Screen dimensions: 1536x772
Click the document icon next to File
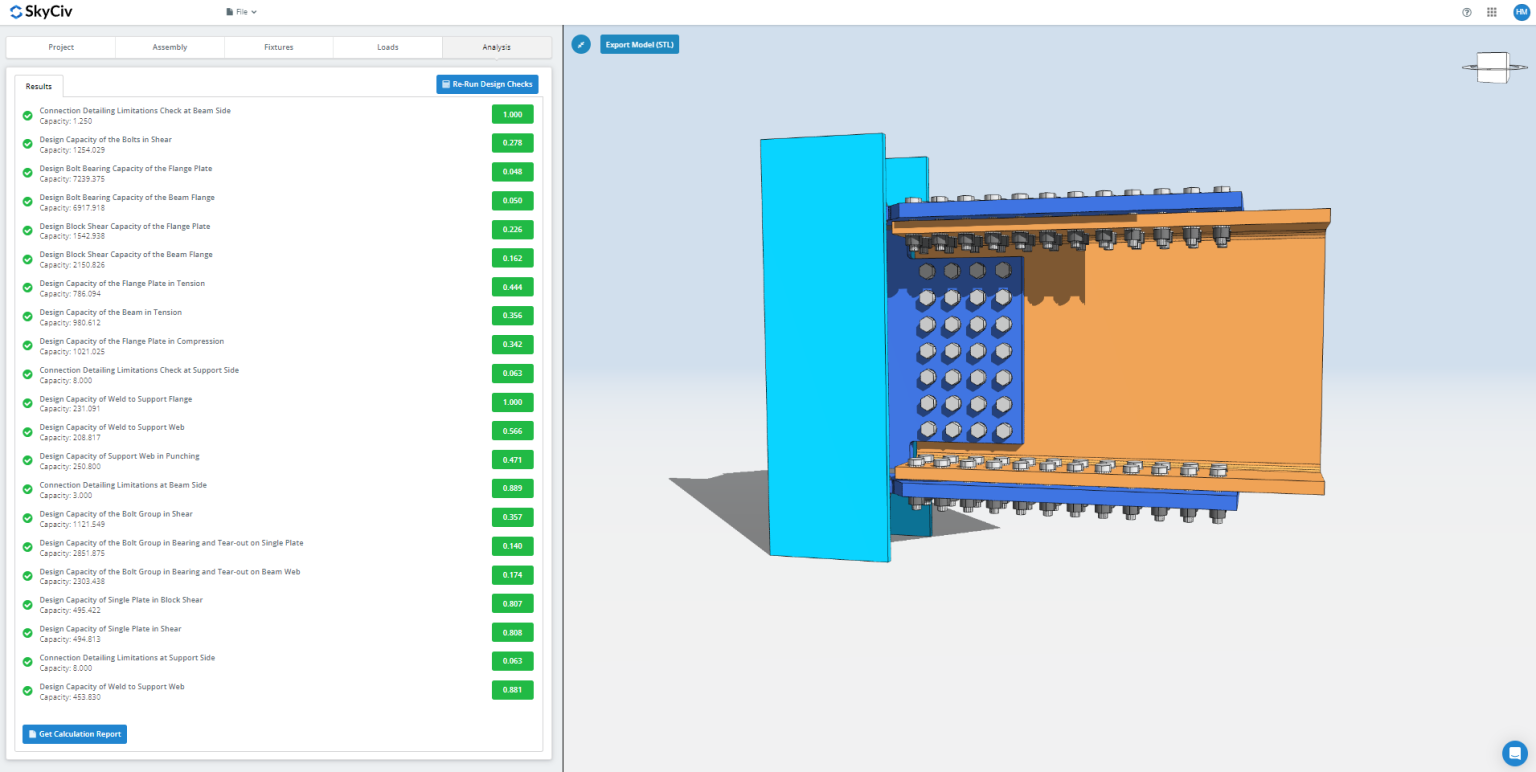coord(228,11)
